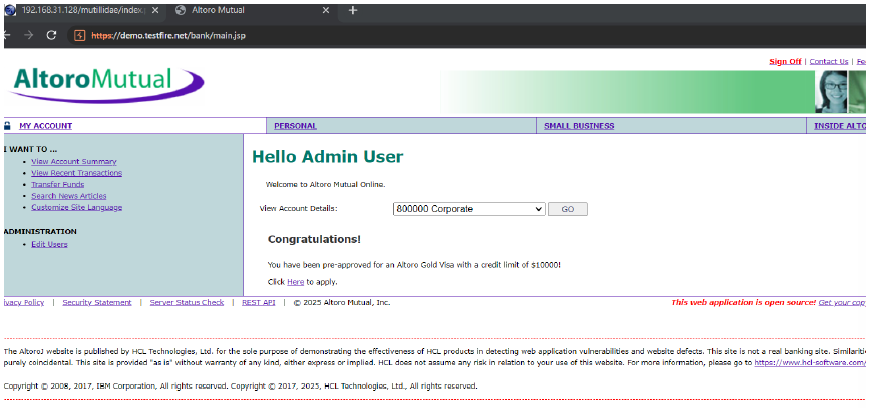Viewport: 870px width, 412px height.
Task: Open Search News Articles link
Action: [69, 196]
